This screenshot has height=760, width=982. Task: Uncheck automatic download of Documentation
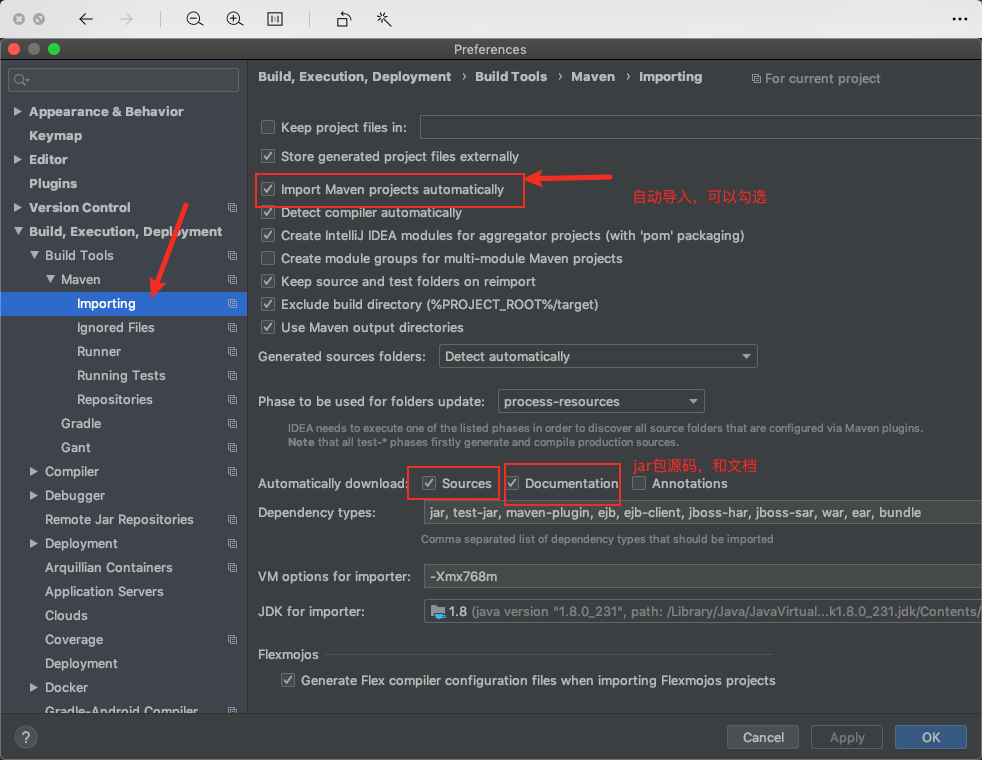512,483
